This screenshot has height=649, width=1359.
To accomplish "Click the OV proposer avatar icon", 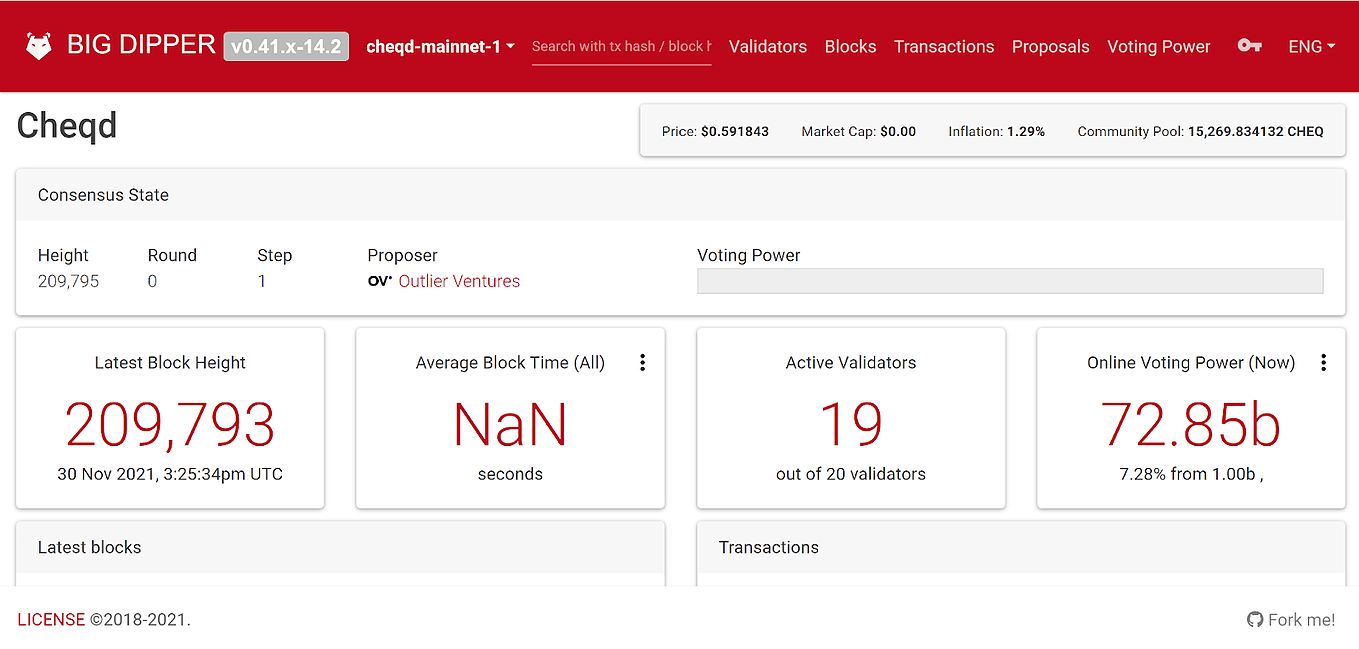I will pos(380,281).
